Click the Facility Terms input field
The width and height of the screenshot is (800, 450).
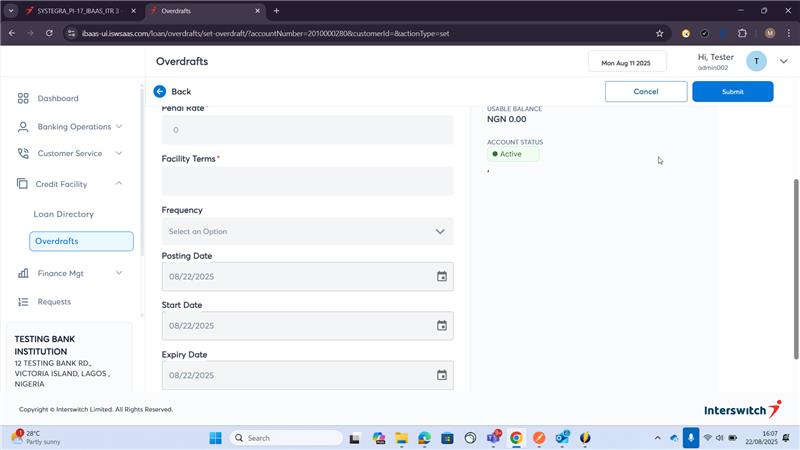pos(307,181)
